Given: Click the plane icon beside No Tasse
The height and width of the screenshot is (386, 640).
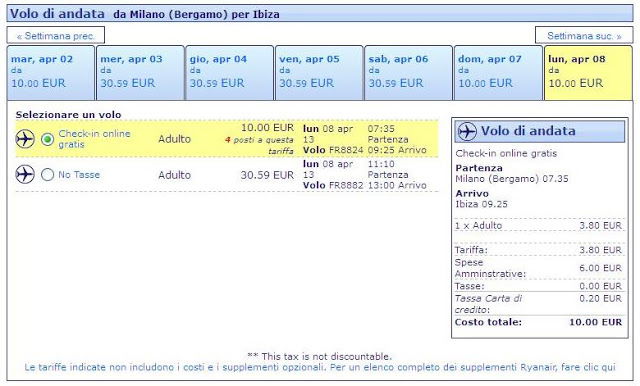Looking at the screenshot, I should click(x=25, y=175).
